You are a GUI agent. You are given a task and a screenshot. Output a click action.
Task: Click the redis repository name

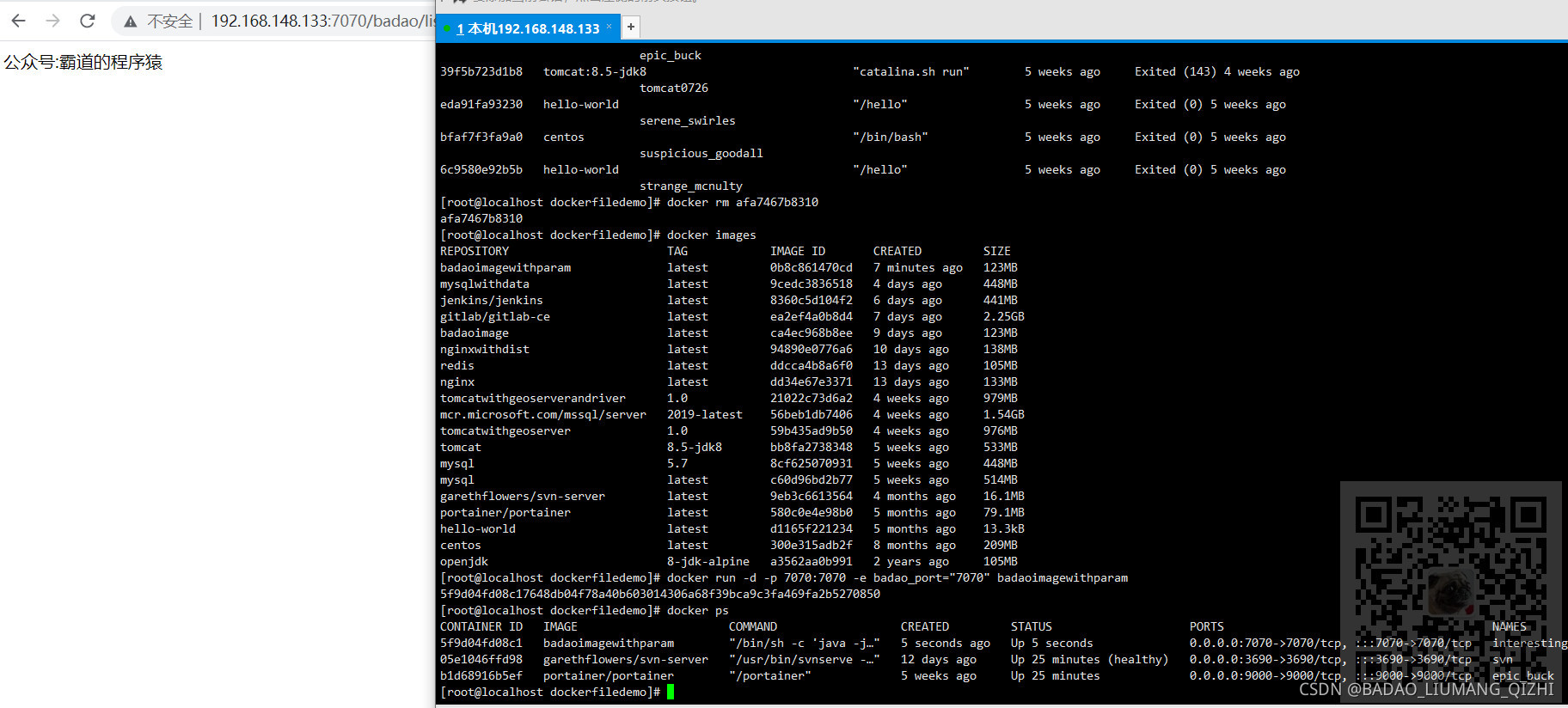pyautogui.click(x=457, y=365)
